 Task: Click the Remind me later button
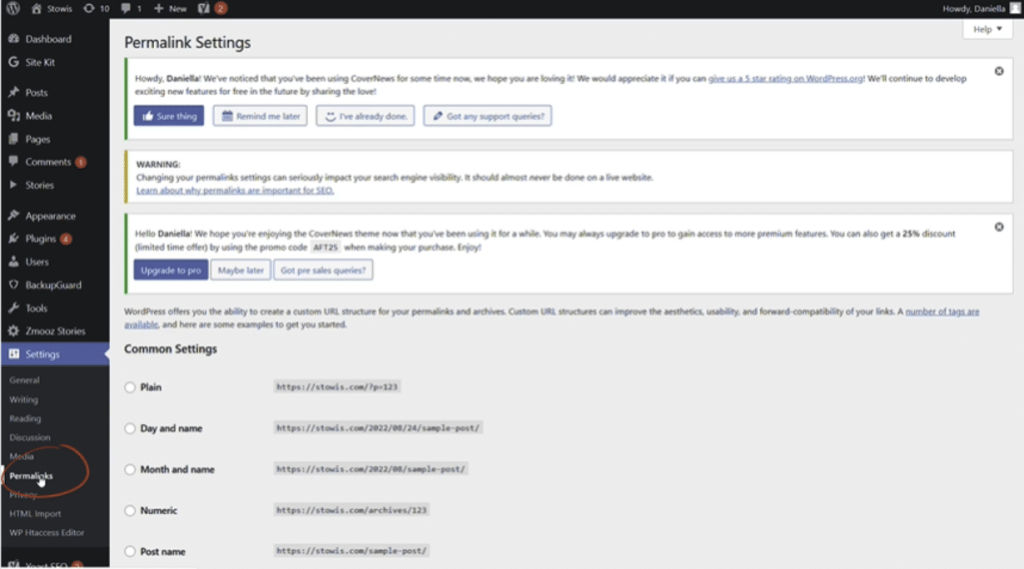pyautogui.click(x=260, y=116)
